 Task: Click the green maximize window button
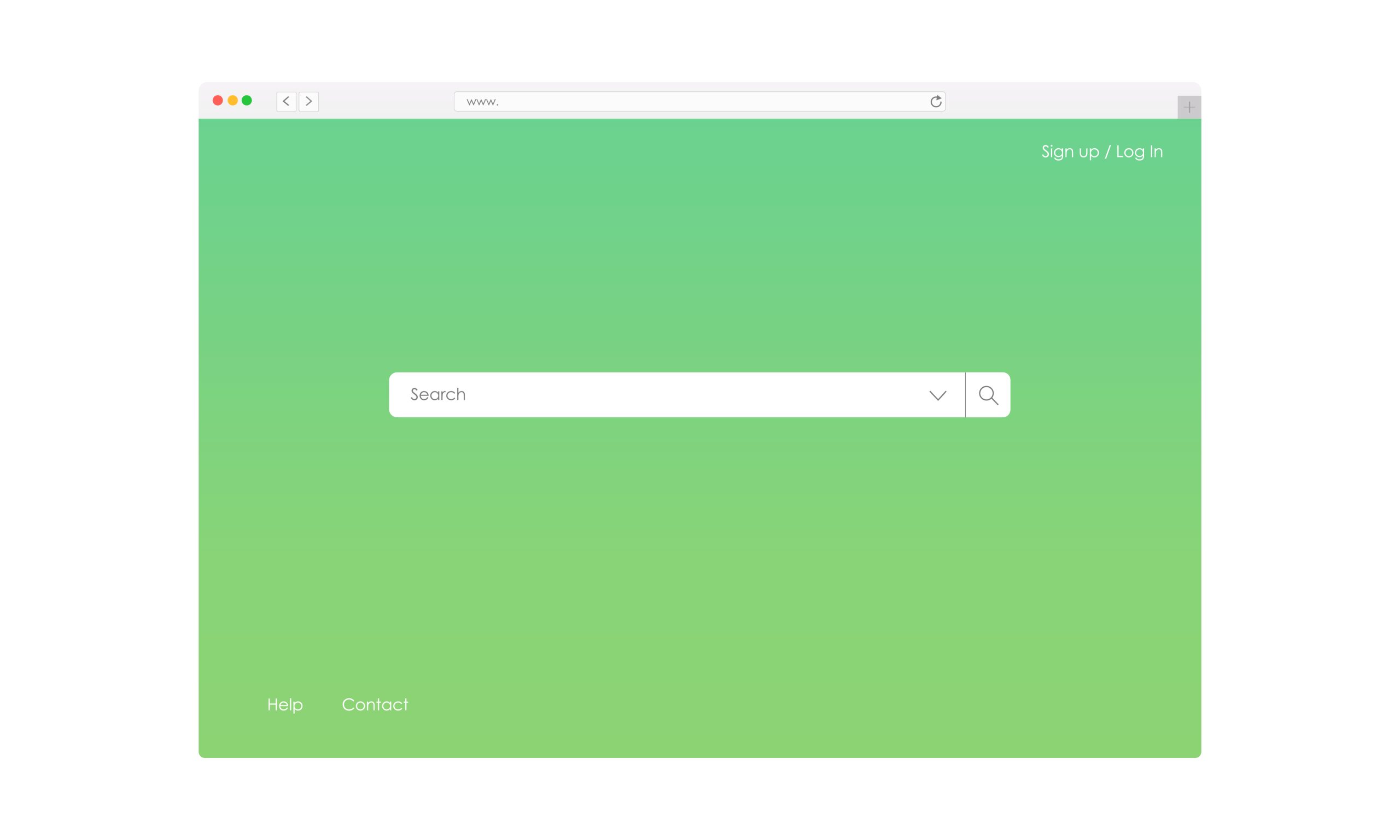tap(248, 100)
